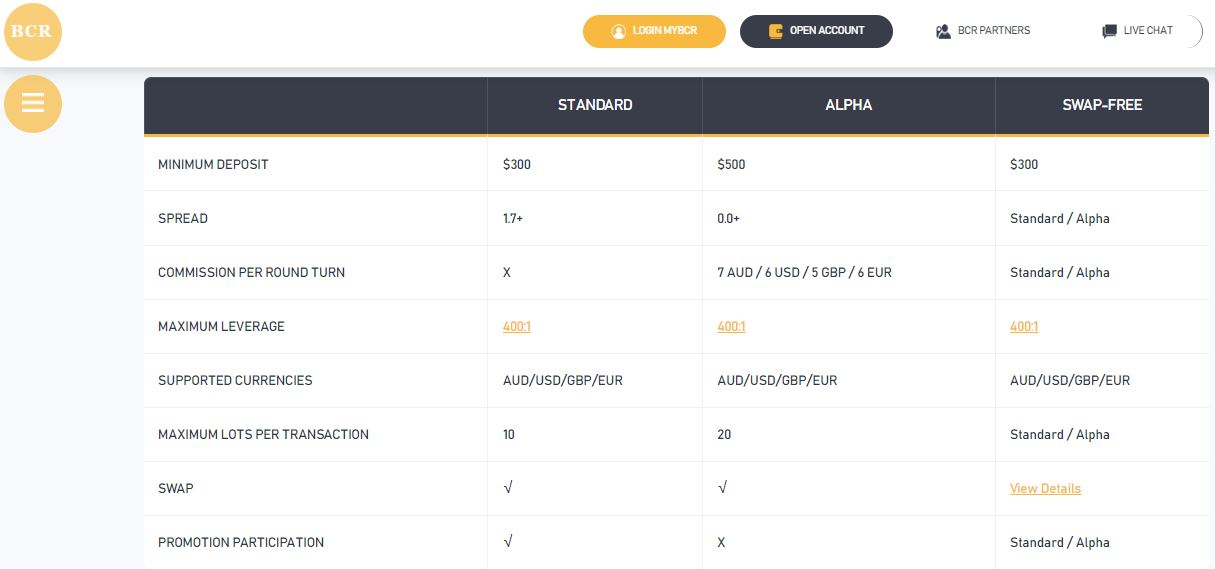Click the BCR Partners people icon
The image size is (1215, 569).
[943, 31]
